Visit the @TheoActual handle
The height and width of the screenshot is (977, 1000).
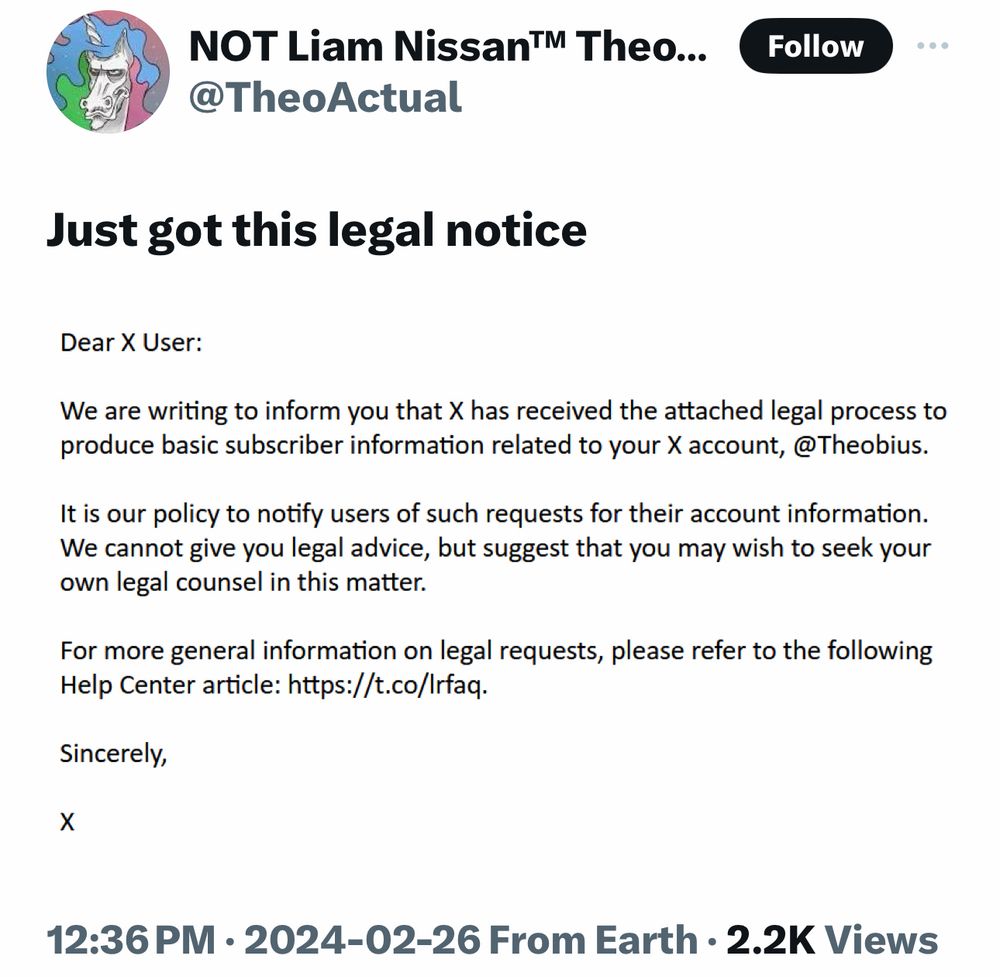(x=325, y=98)
